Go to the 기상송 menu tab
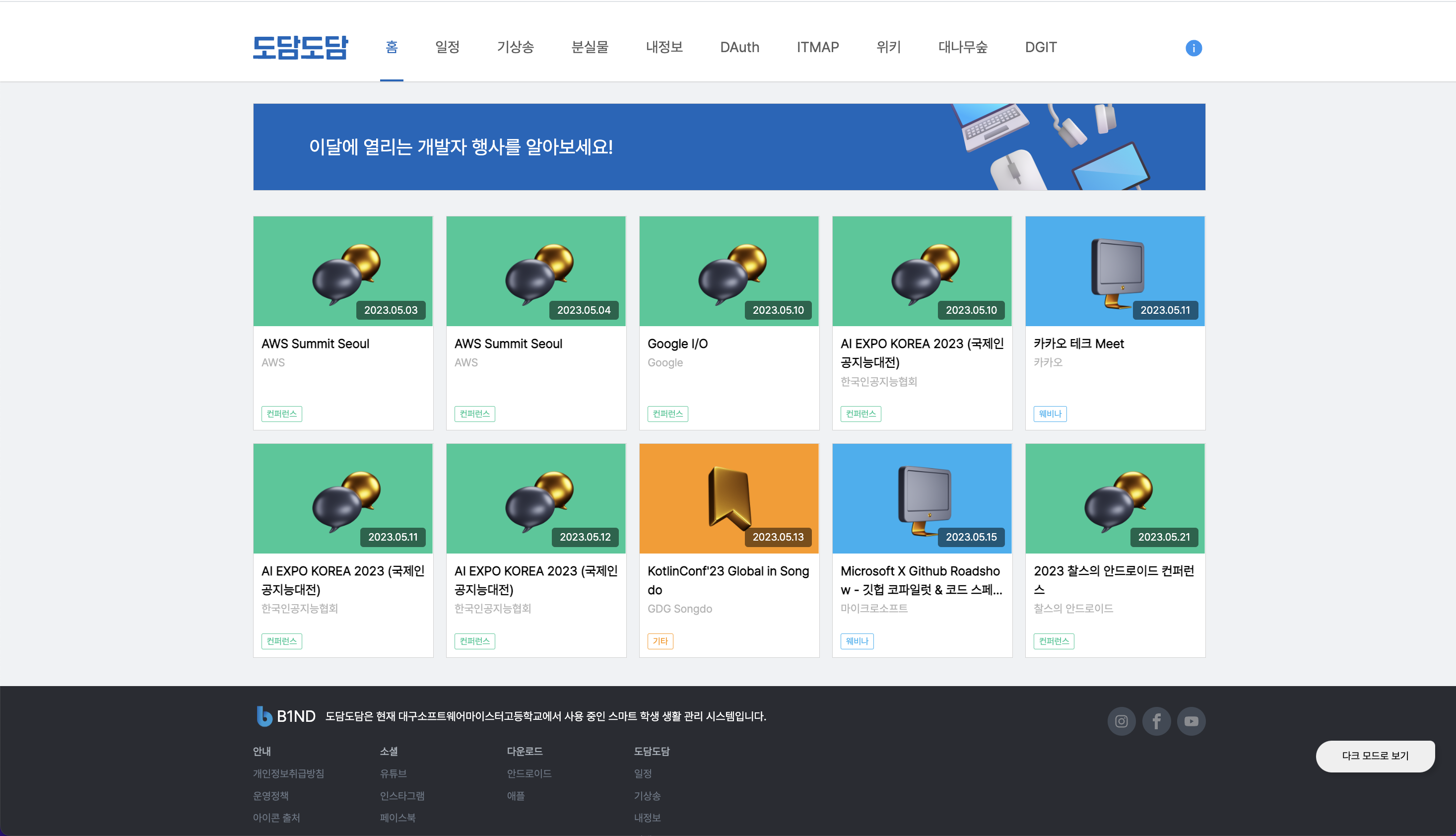 [x=515, y=47]
